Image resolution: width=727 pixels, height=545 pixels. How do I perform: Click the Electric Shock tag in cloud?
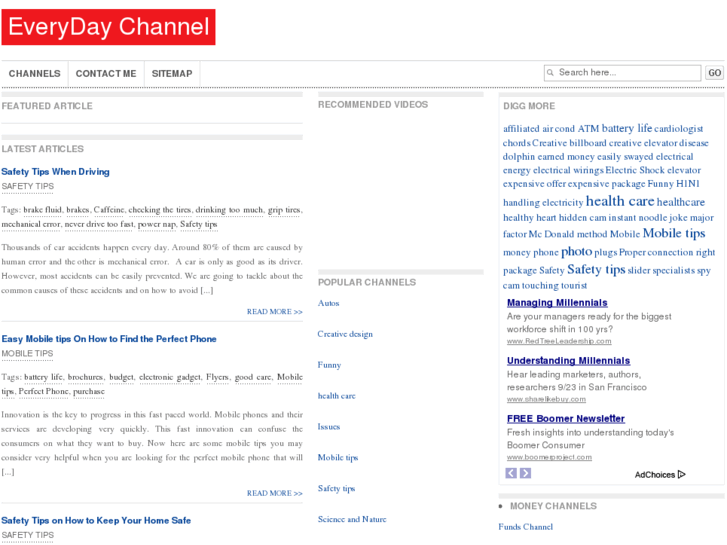(635, 170)
